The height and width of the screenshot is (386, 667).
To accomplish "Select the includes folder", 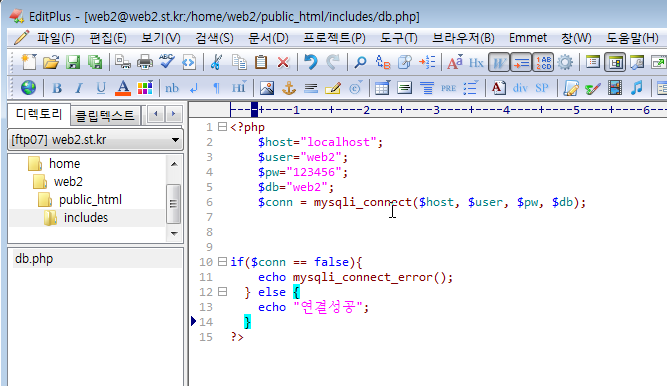I will 86,217.
